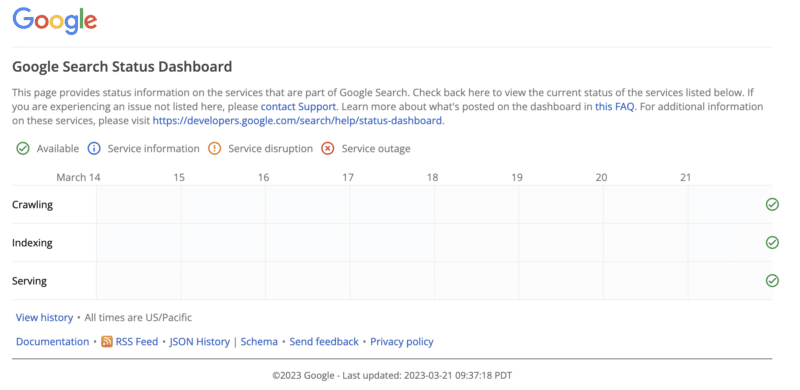Click Send feedback link
800x390 pixels.
tap(324, 342)
